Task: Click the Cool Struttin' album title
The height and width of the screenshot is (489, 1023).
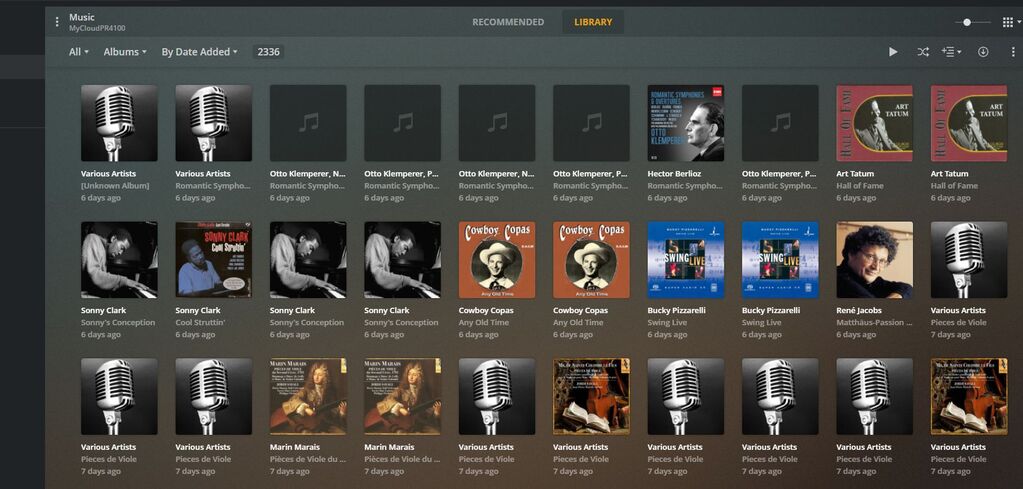Action: (x=202, y=323)
